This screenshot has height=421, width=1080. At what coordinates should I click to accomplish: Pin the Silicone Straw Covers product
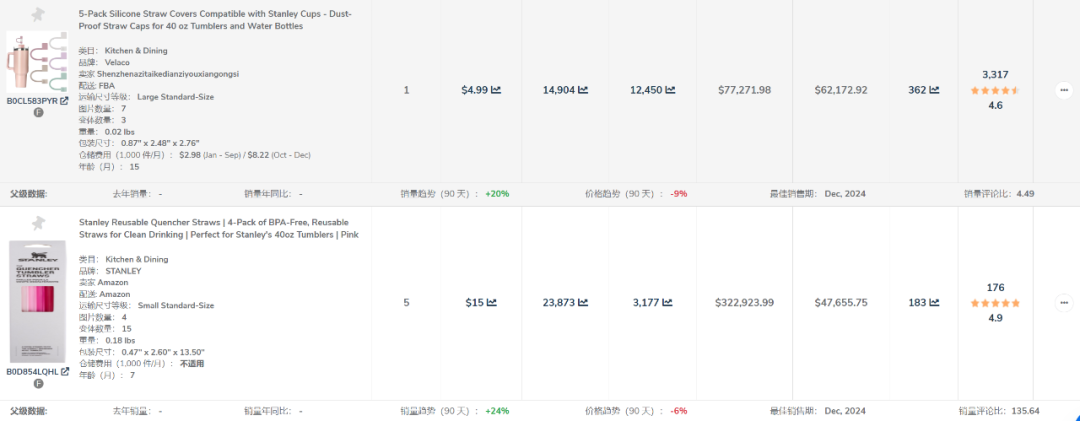[38, 14]
